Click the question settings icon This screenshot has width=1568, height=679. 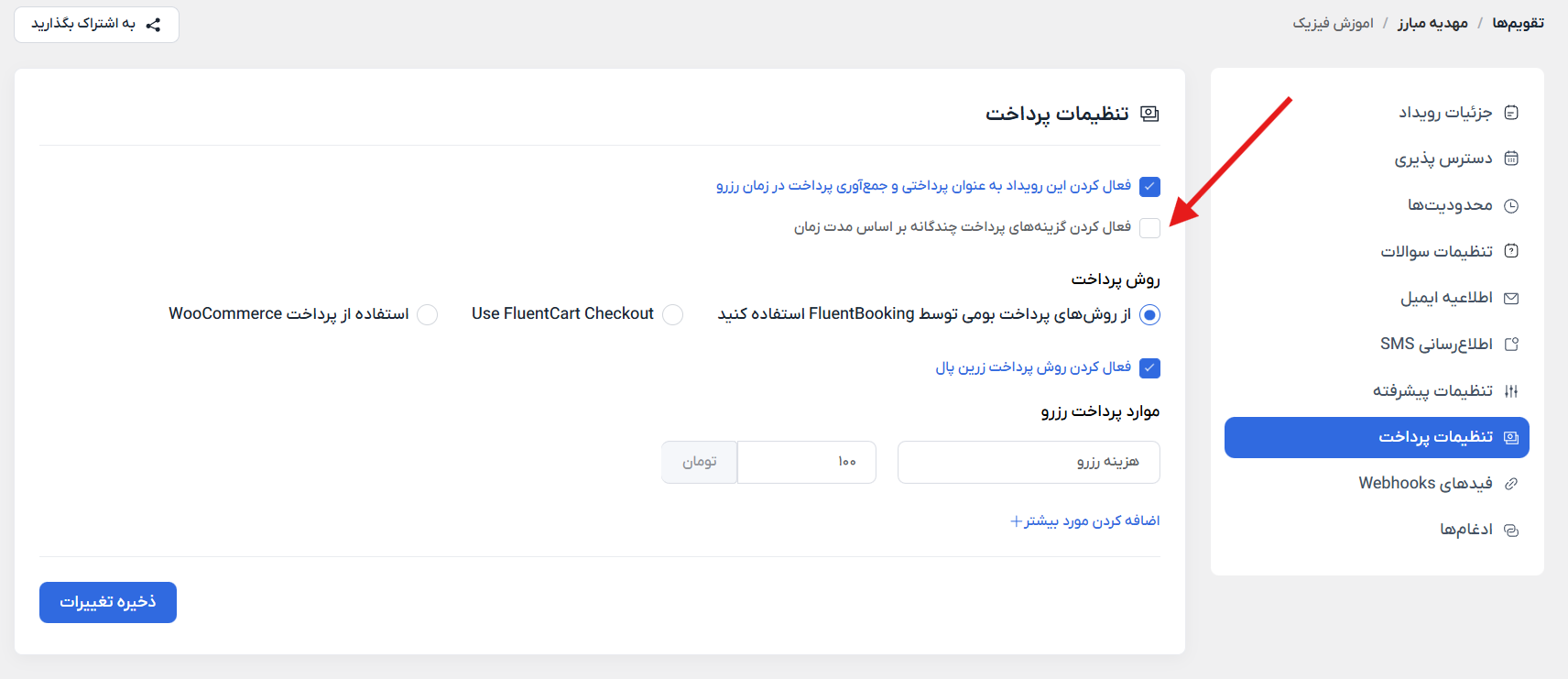point(1511,251)
